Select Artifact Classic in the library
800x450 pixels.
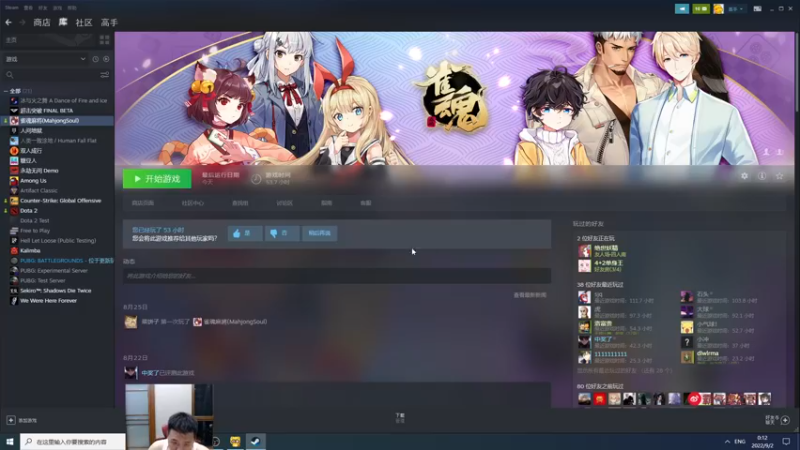tap(39, 191)
